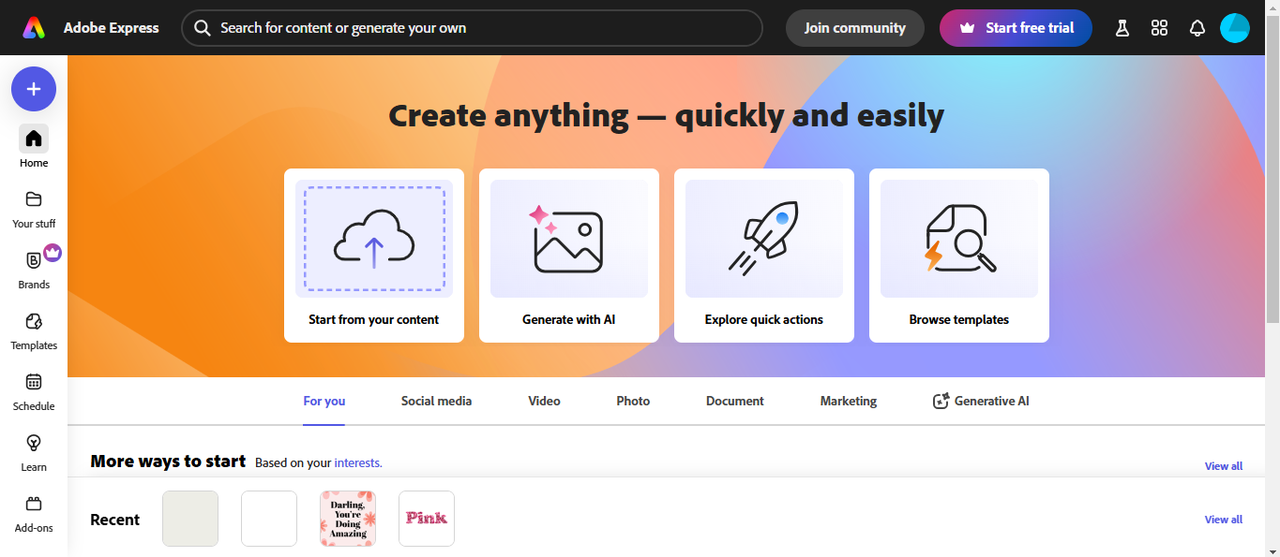This screenshot has height=557, width=1280.
Task: Open the gray blank recent thumbnail
Action: 190,518
